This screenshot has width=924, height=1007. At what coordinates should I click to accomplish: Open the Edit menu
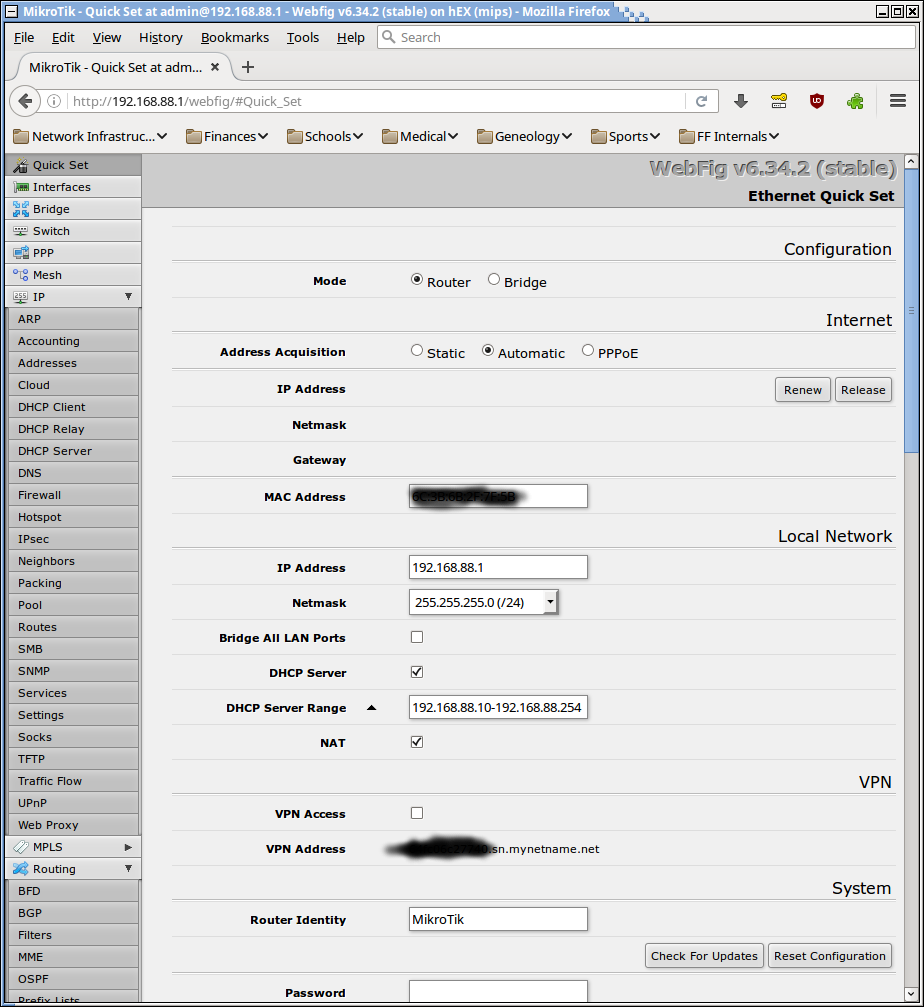pyautogui.click(x=63, y=37)
